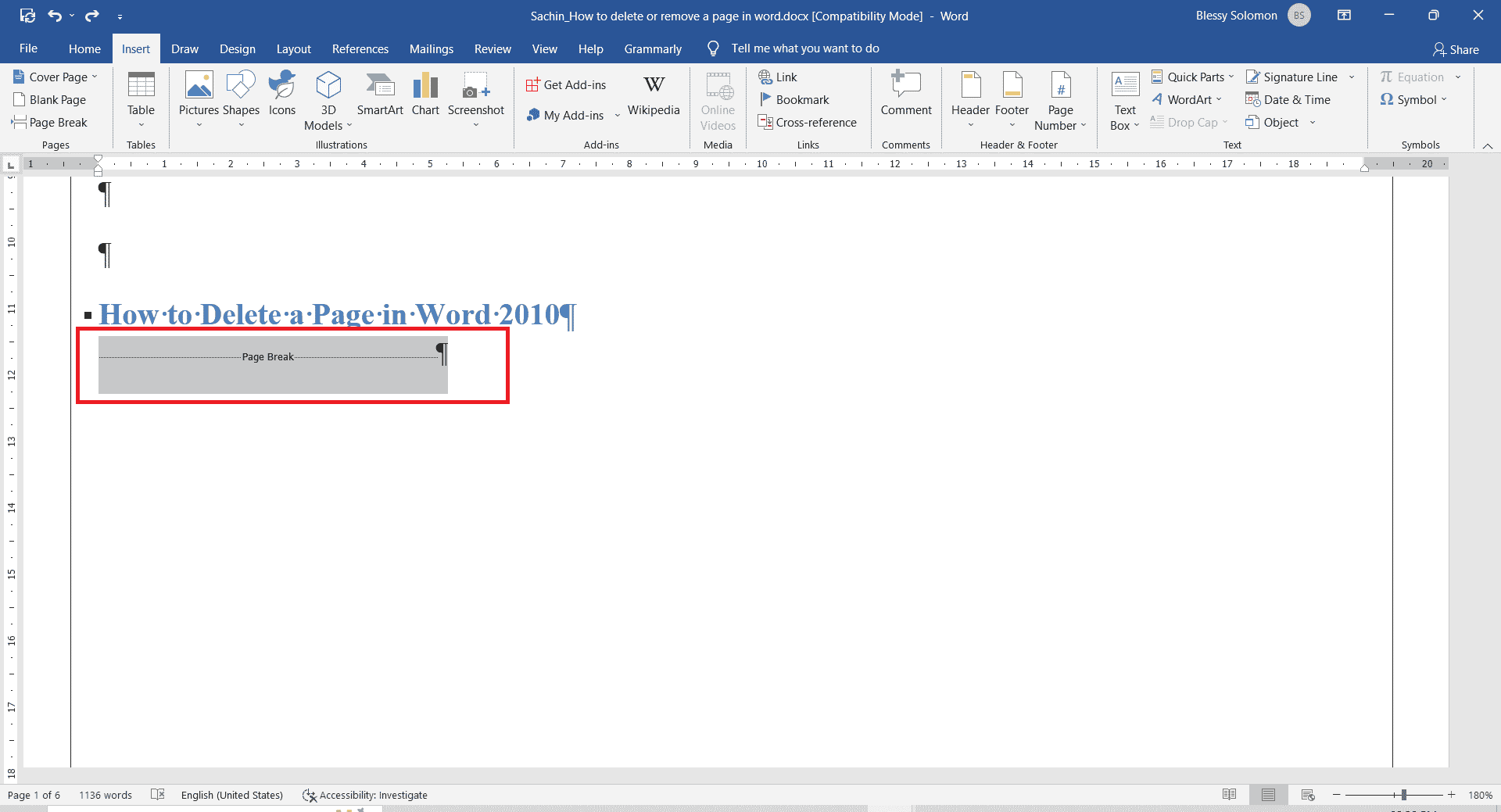Viewport: 1501px width, 812px height.
Task: Expand the Object dropdown arrow
Action: (1313, 122)
